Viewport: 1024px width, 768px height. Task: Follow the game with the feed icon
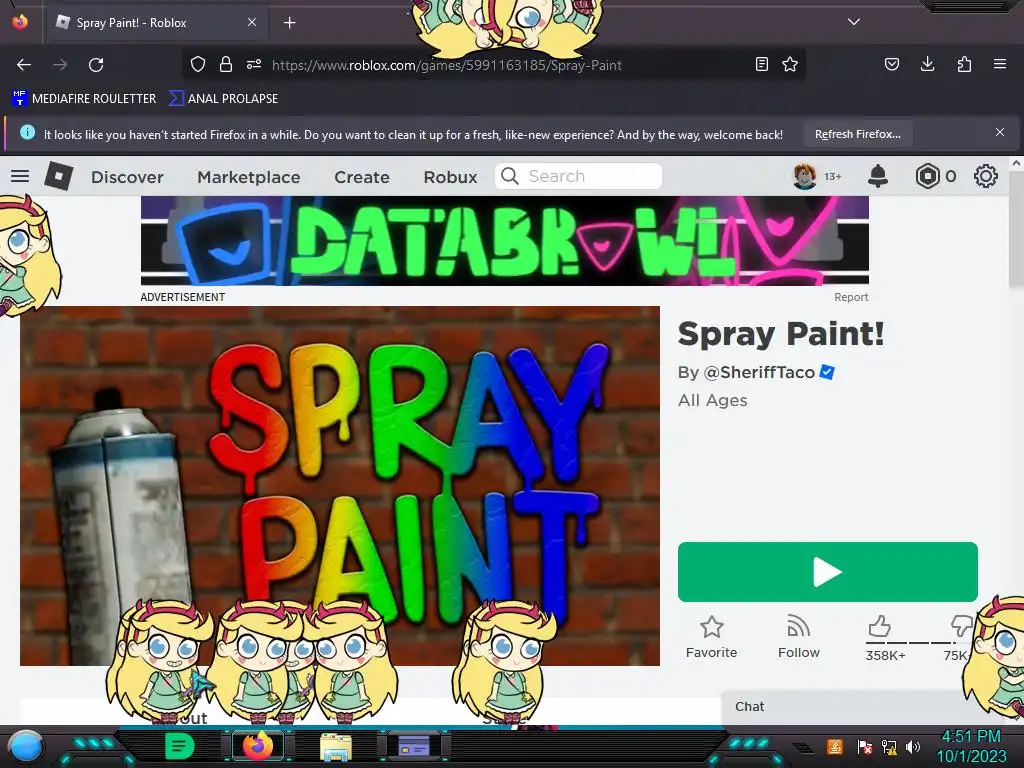point(799,627)
